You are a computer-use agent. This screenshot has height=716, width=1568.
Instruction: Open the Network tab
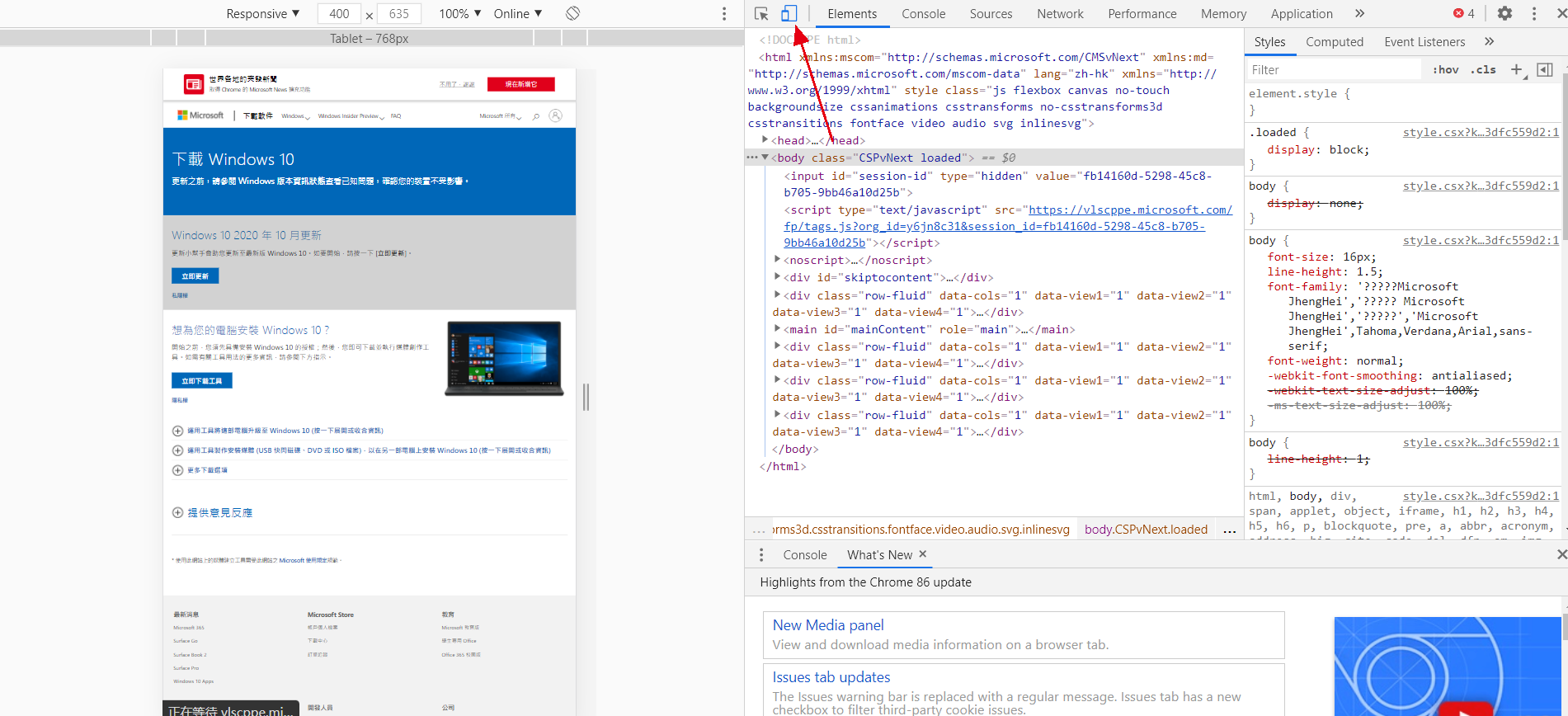coord(1061,14)
